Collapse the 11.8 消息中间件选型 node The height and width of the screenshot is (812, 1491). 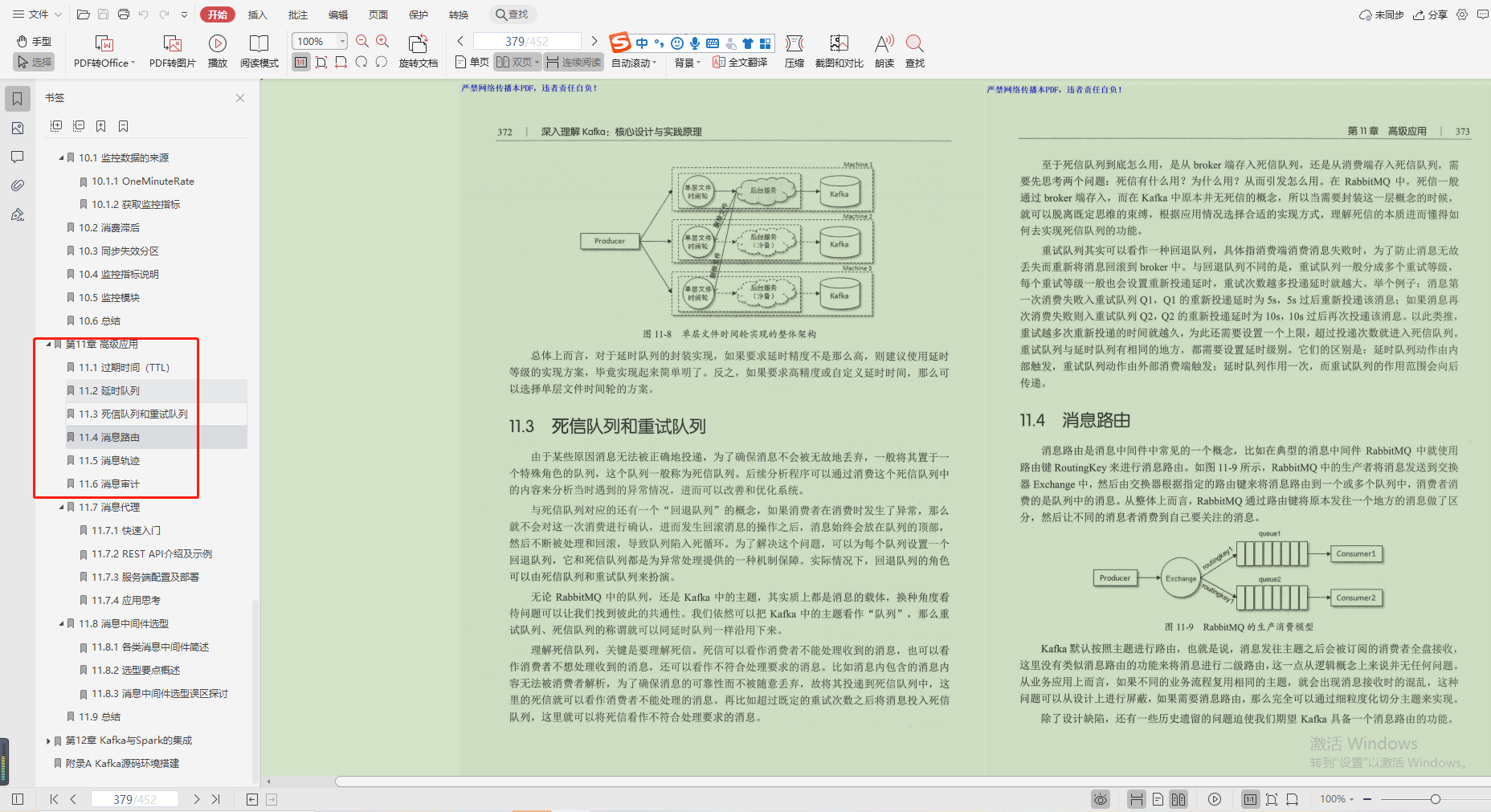pyautogui.click(x=61, y=623)
